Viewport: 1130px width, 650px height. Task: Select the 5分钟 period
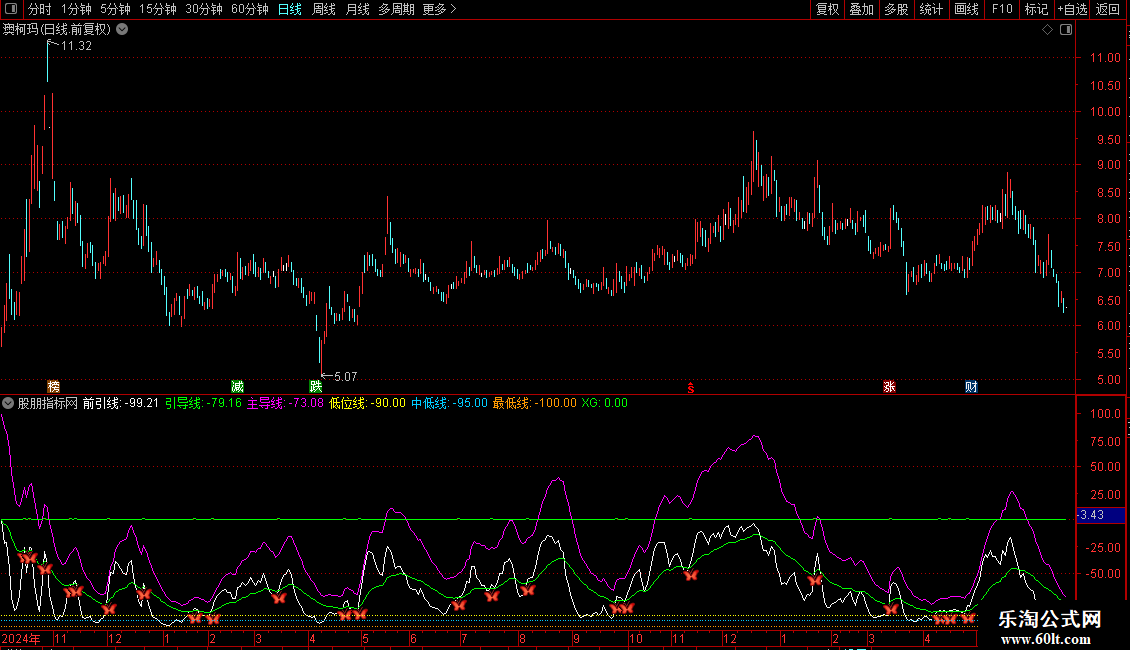[x=115, y=9]
